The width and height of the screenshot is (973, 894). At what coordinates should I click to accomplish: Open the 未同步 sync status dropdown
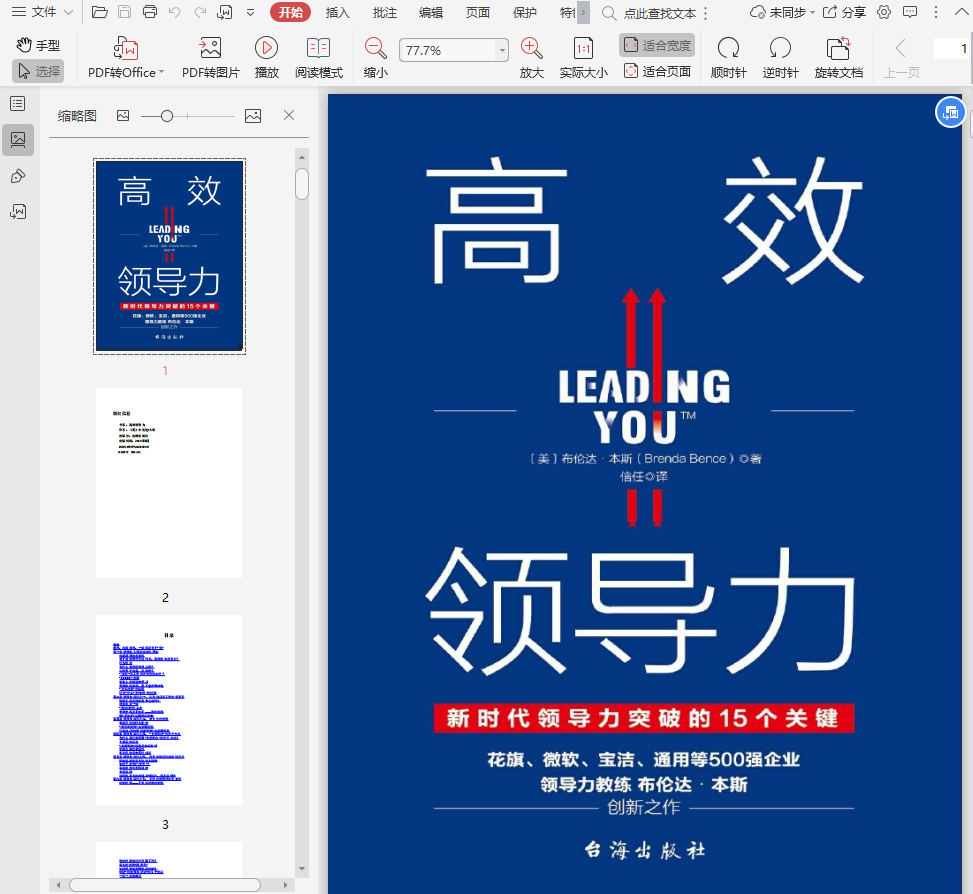(x=782, y=12)
